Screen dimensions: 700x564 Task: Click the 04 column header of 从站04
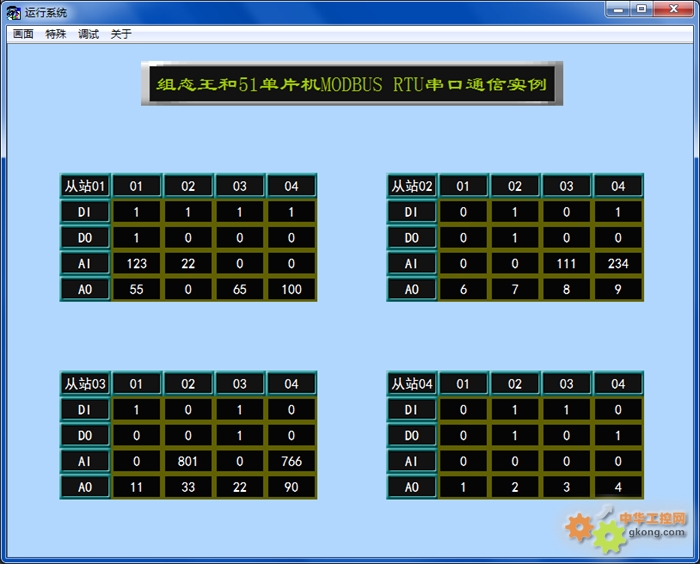point(618,384)
